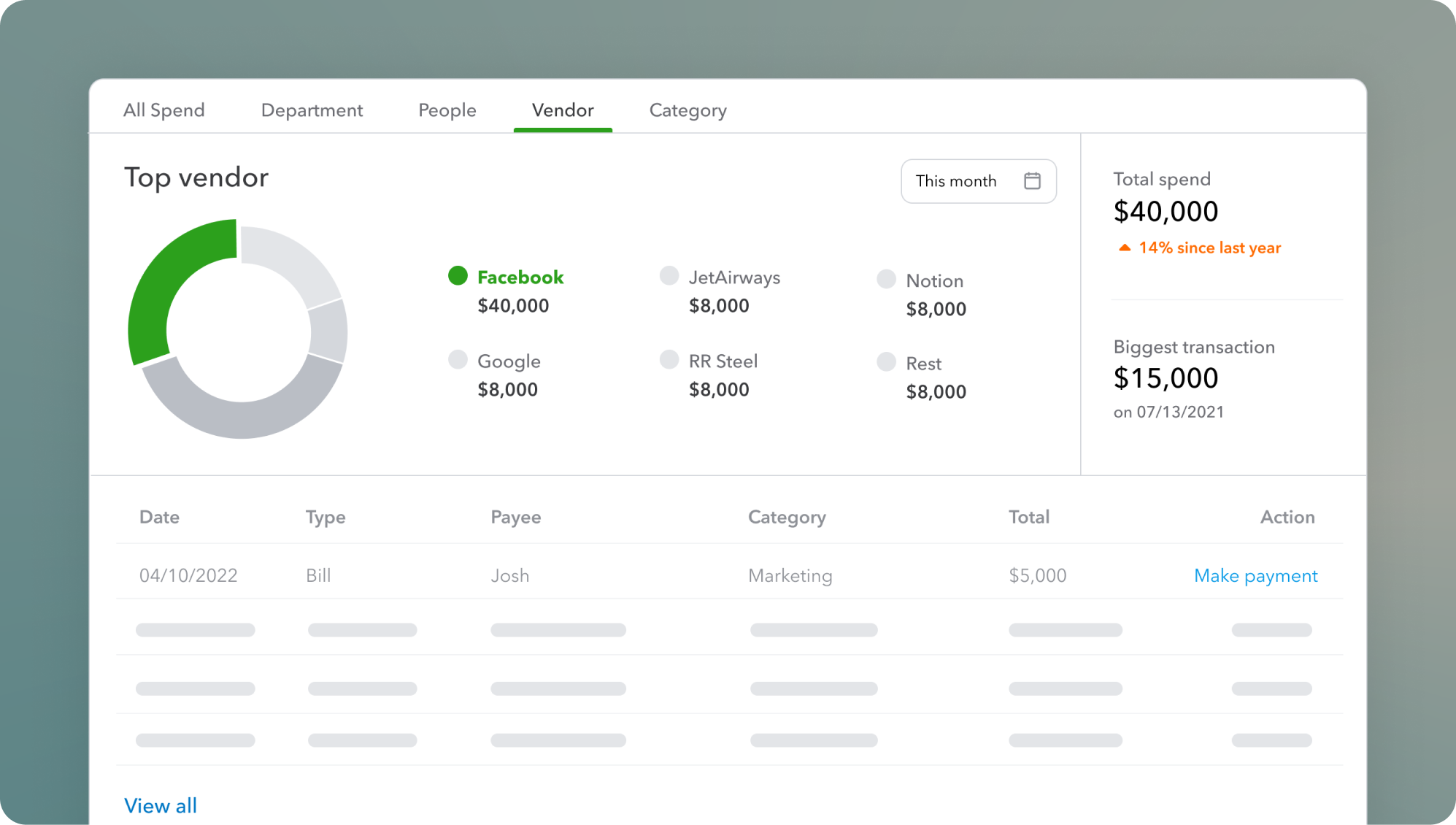Viewport: 1456px width, 825px height.
Task: Toggle the Notion vendor selection
Action: [x=935, y=280]
